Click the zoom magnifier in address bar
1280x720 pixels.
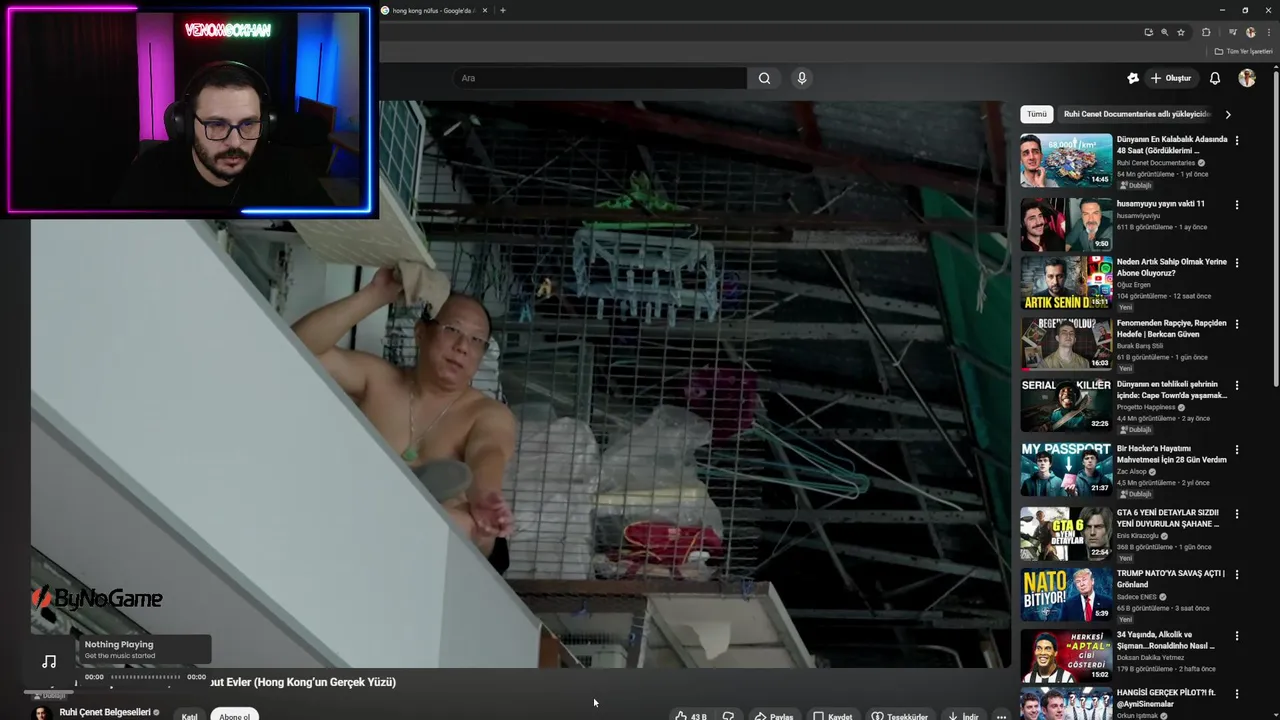click(x=1164, y=32)
